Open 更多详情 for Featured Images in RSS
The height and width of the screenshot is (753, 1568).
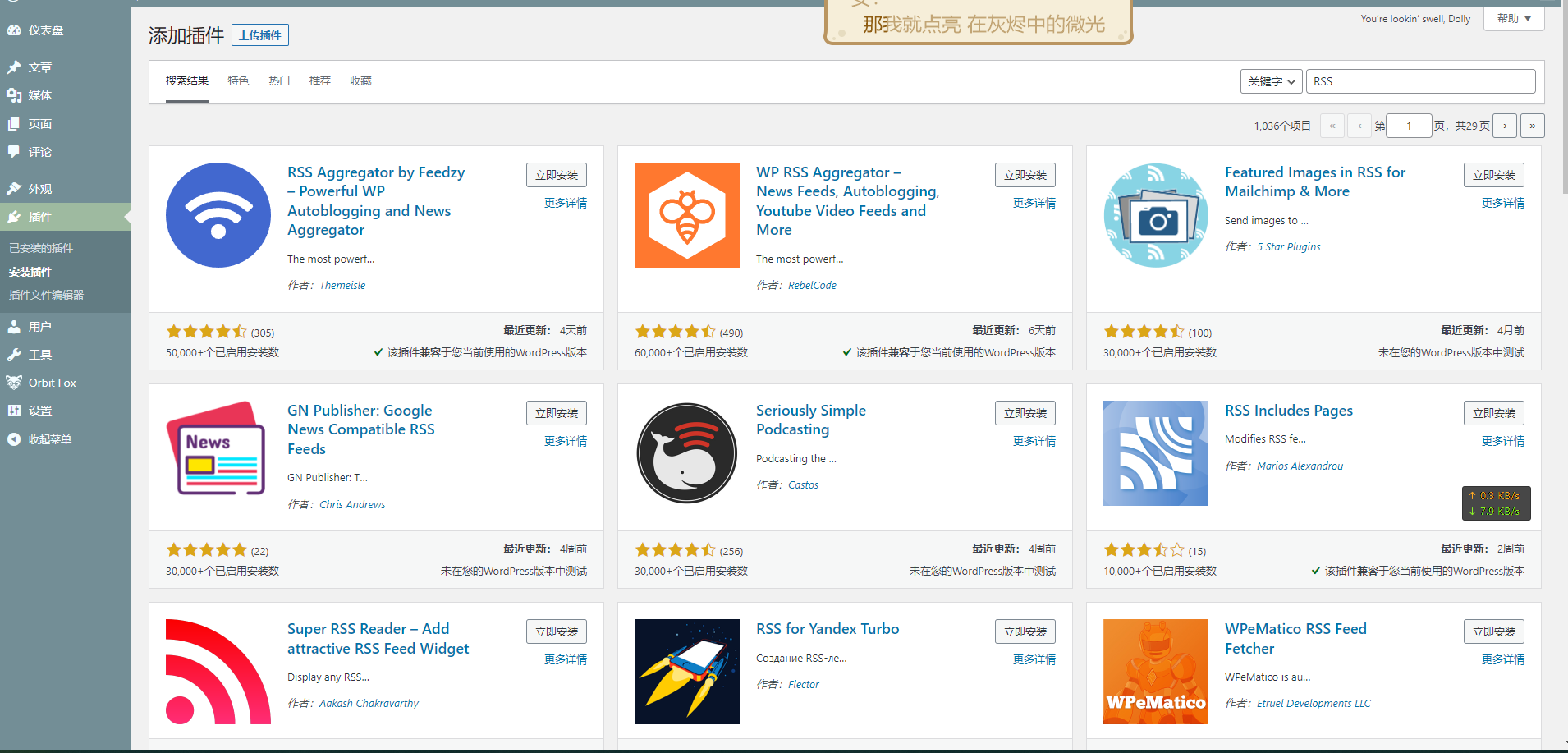click(1503, 203)
